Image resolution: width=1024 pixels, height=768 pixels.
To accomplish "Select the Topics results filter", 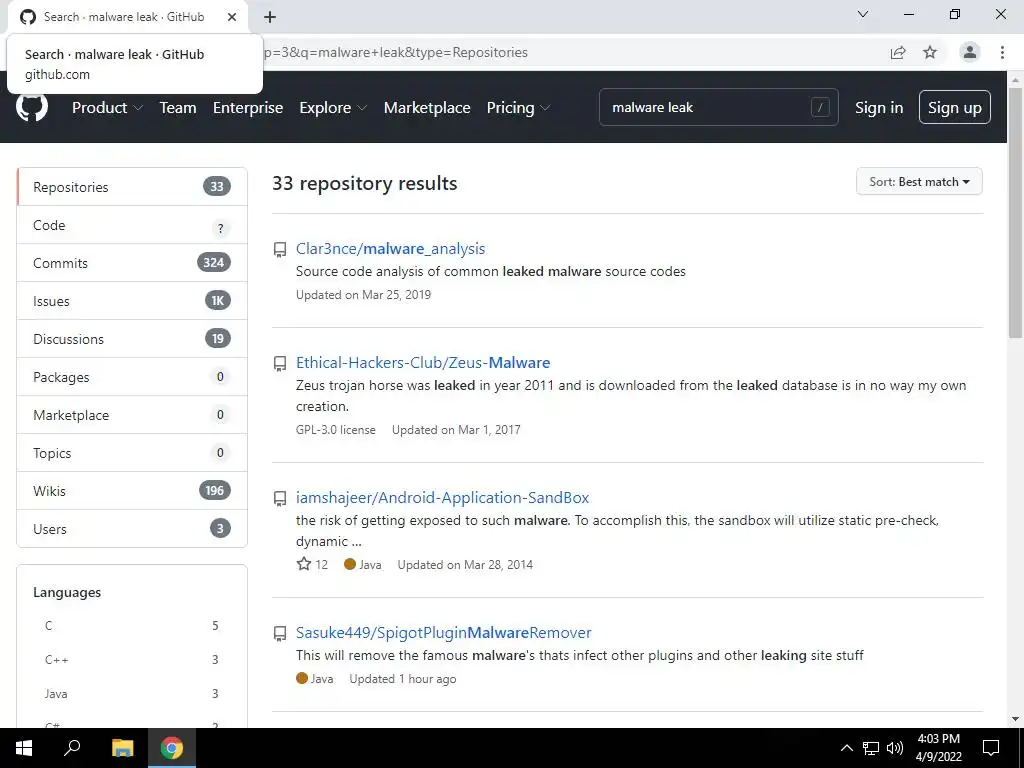I will [x=132, y=453].
